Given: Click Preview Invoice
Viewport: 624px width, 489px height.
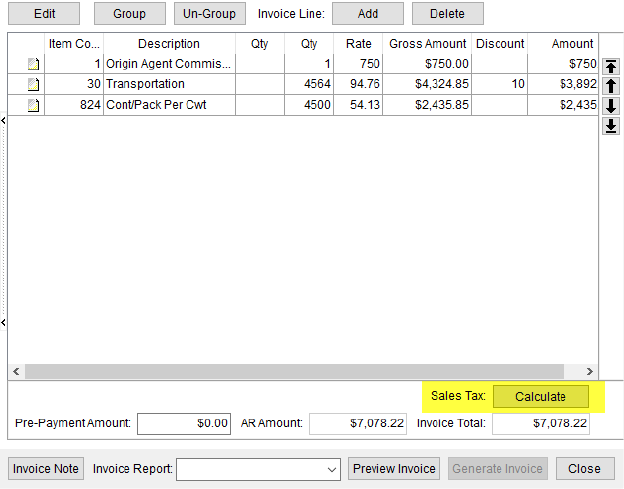Looking at the screenshot, I should point(395,469).
